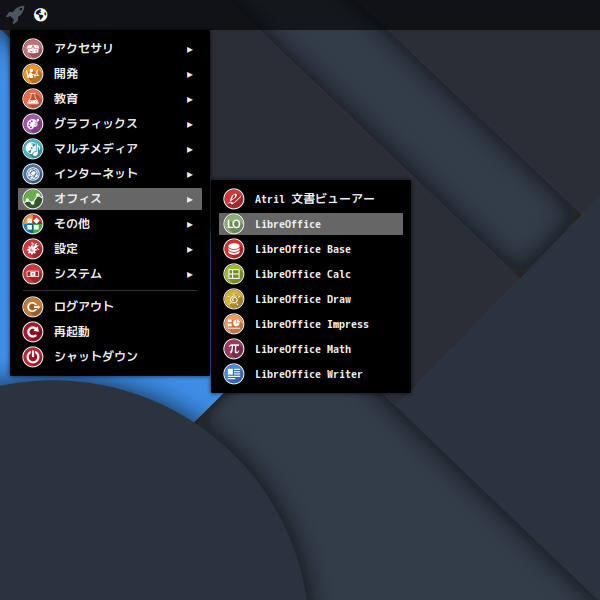Click the Atril document viewer icon
This screenshot has width=600, height=600.
pos(233,199)
